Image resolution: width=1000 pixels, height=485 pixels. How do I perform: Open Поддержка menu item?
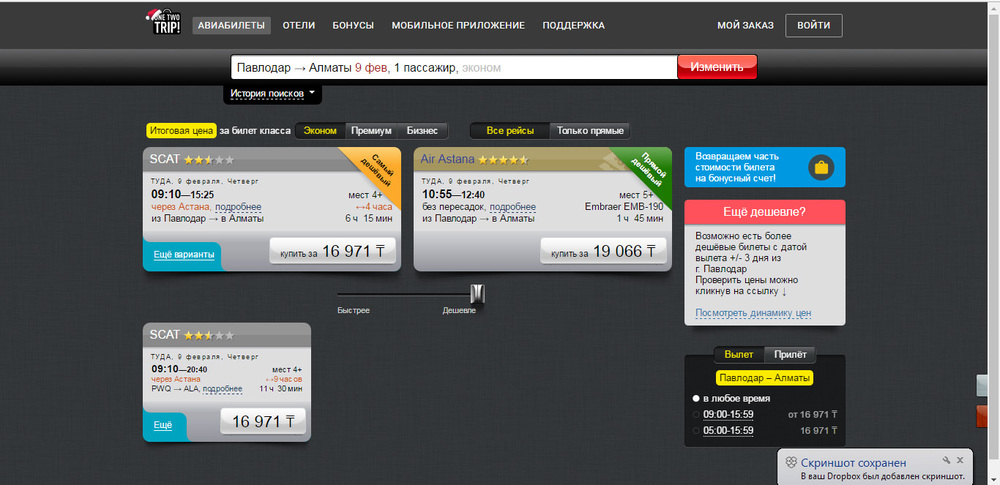573,26
